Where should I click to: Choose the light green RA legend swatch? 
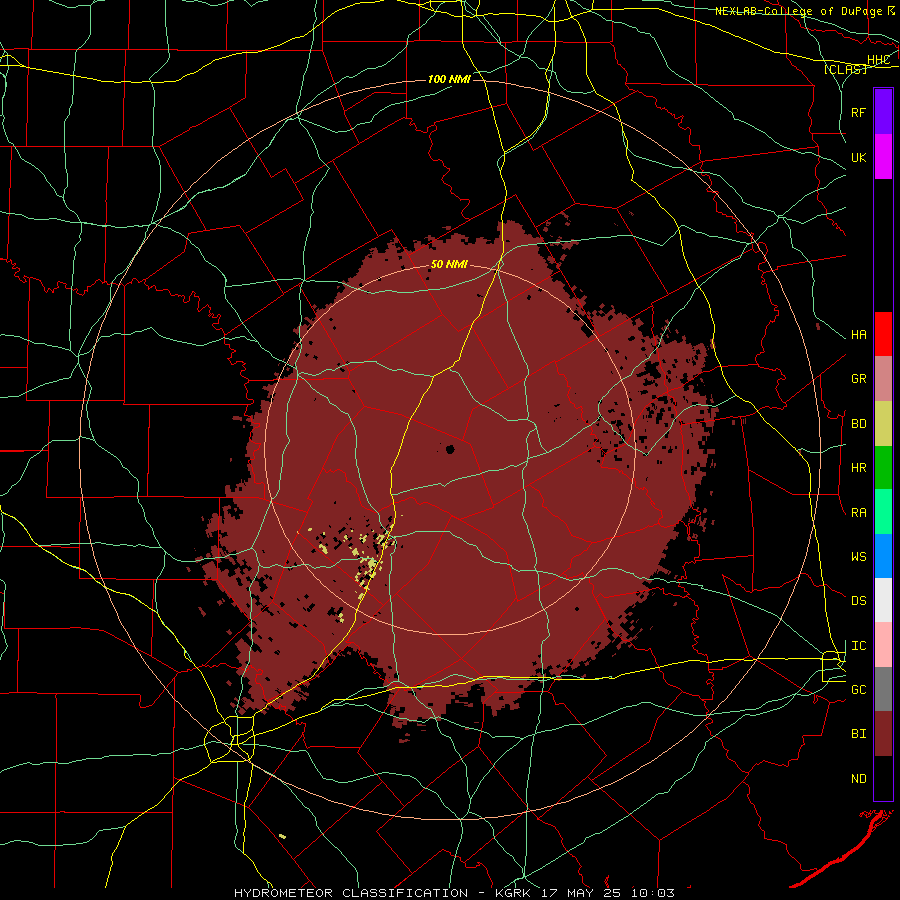(883, 512)
